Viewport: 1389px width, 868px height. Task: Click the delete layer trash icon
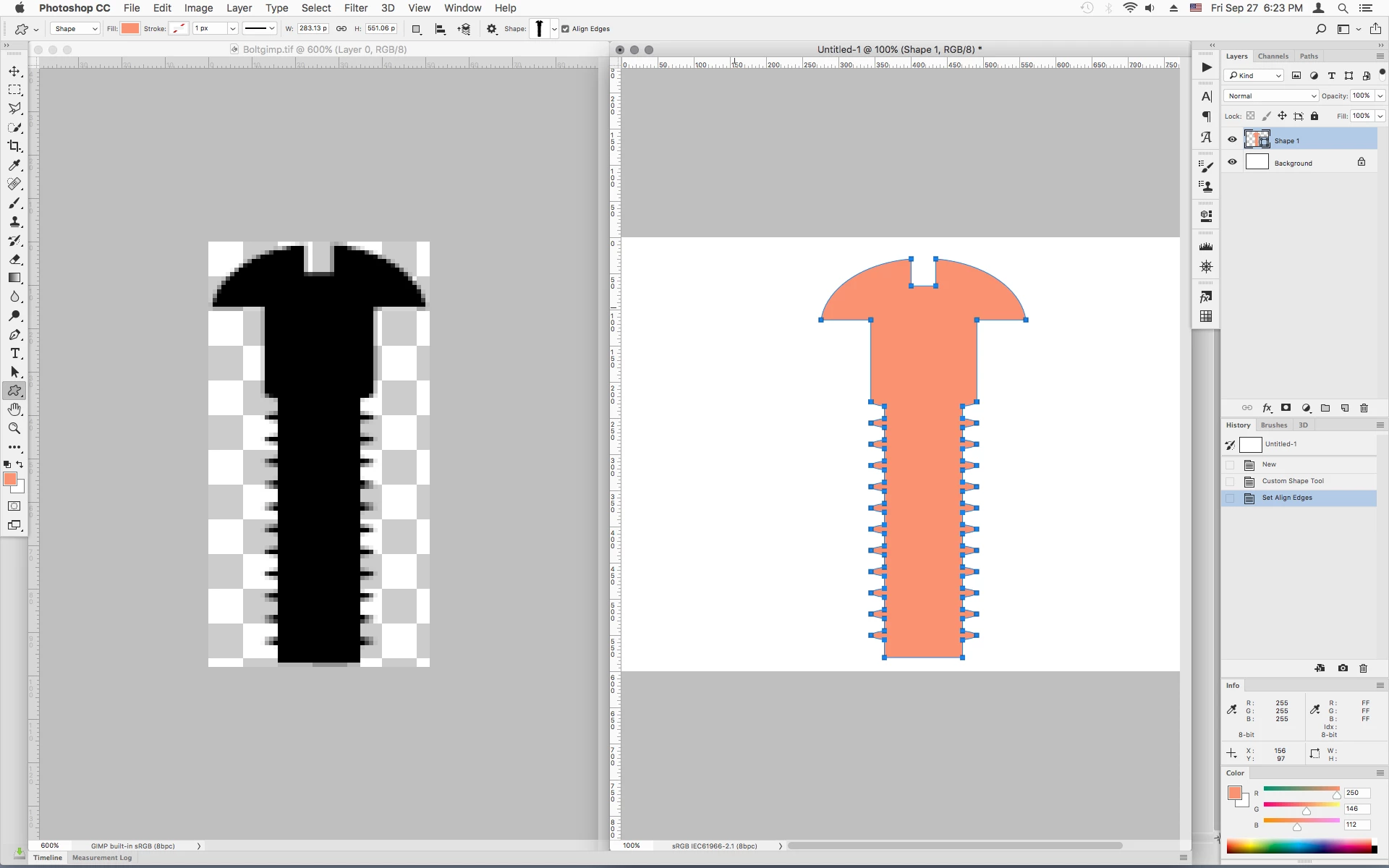(x=1364, y=408)
